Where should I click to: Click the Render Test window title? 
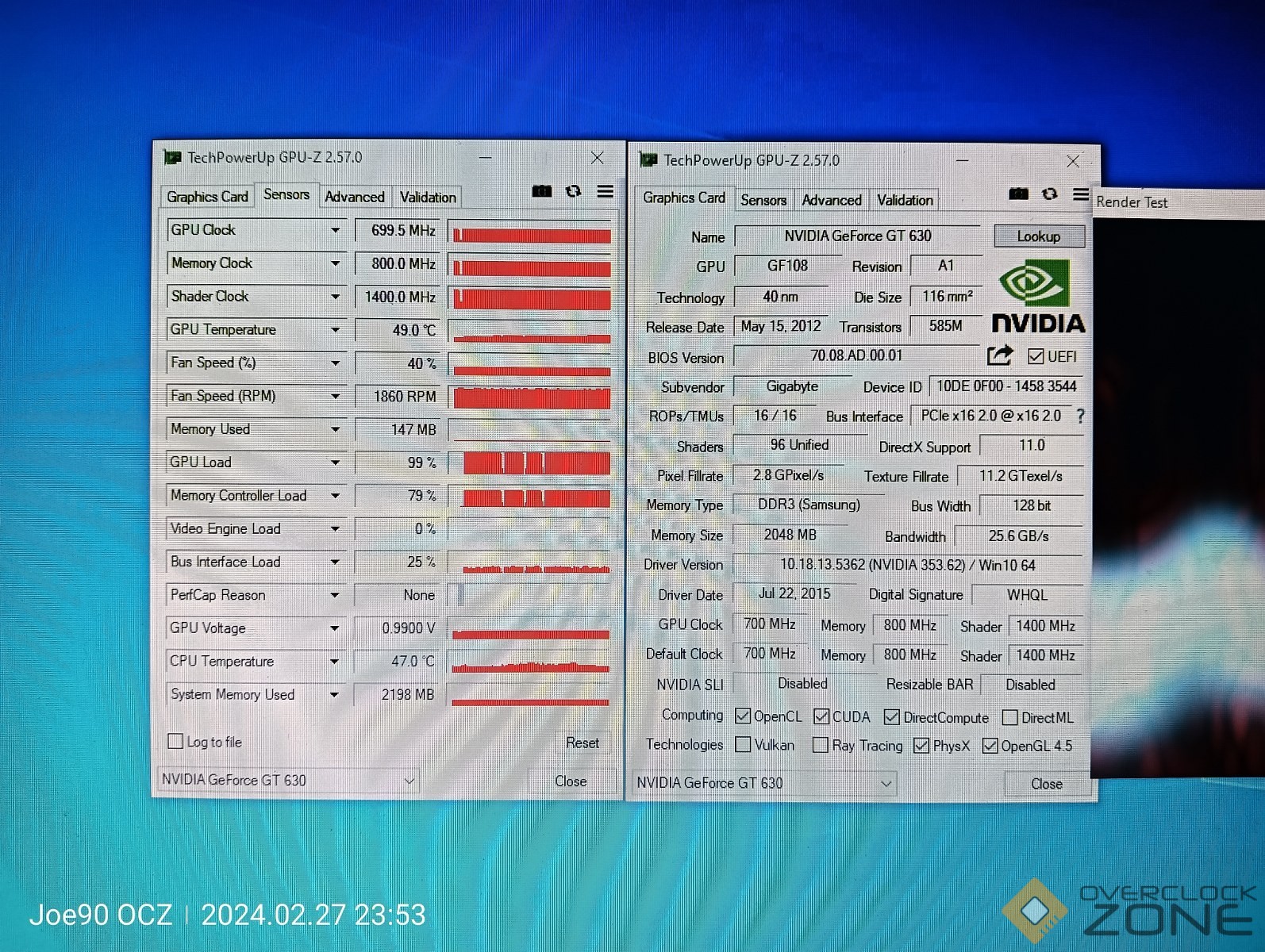(1132, 202)
